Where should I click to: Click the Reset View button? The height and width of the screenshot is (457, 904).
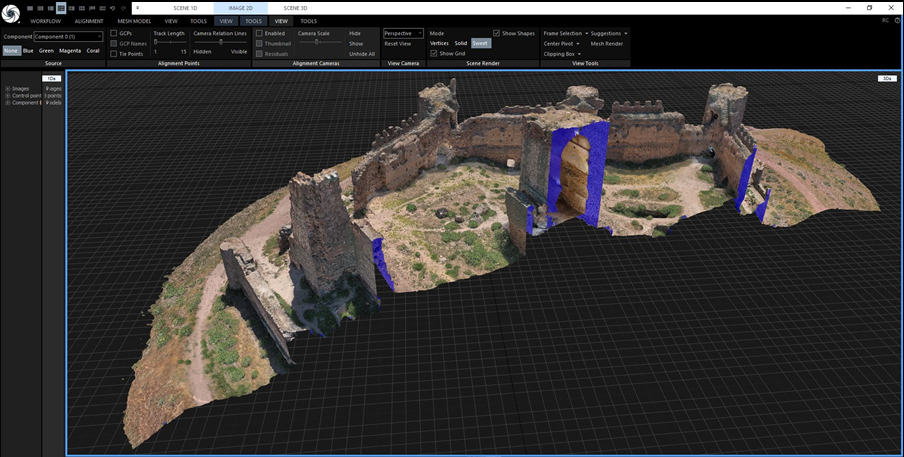(x=398, y=44)
